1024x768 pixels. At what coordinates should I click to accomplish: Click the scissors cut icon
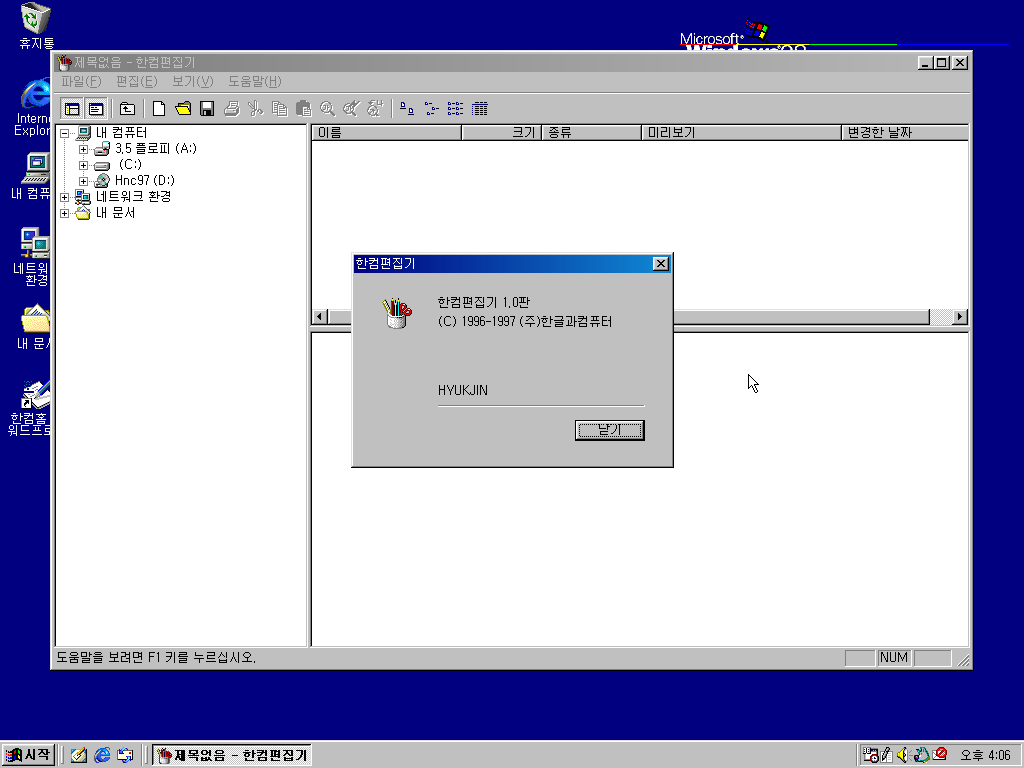tap(255, 109)
